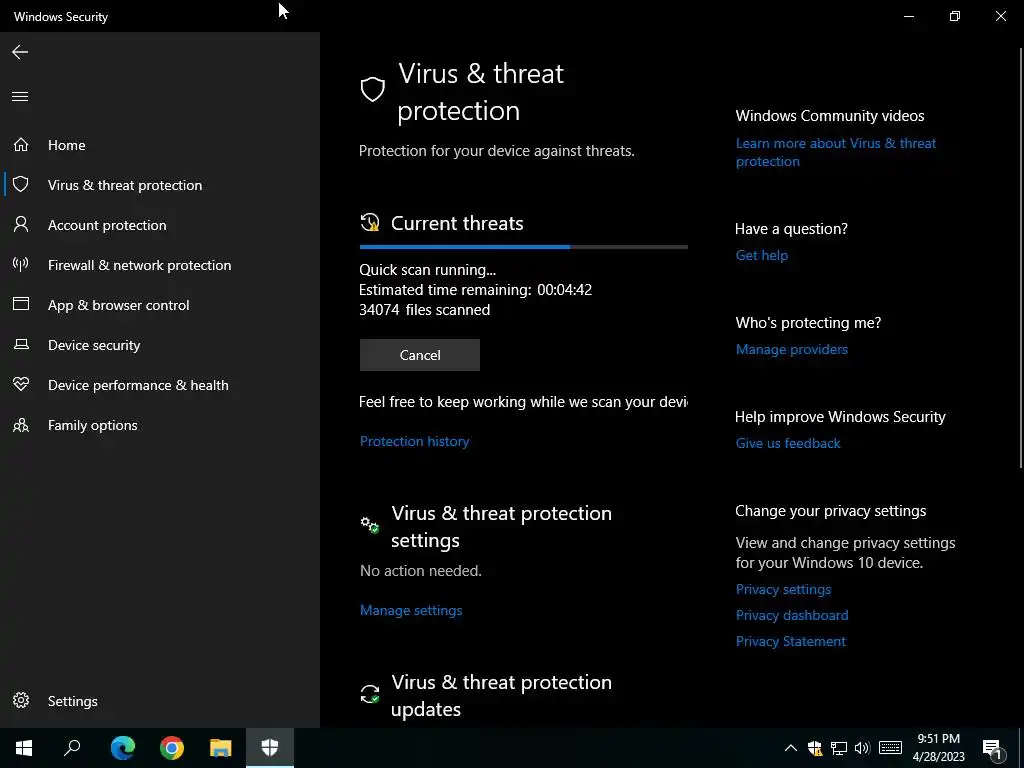Launch Google Chrome from taskbar

coord(172,748)
